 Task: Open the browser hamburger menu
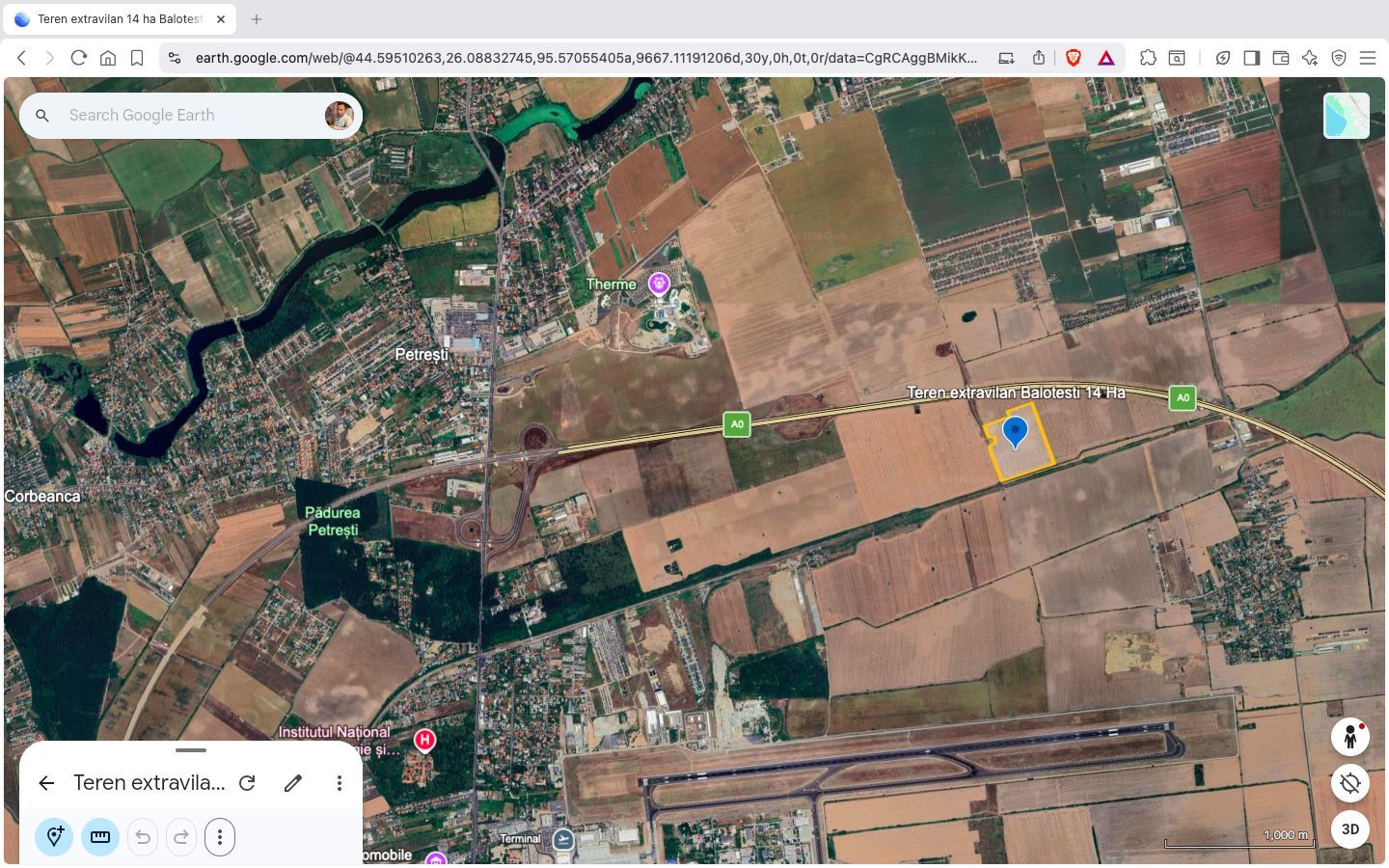pyautogui.click(x=1368, y=58)
